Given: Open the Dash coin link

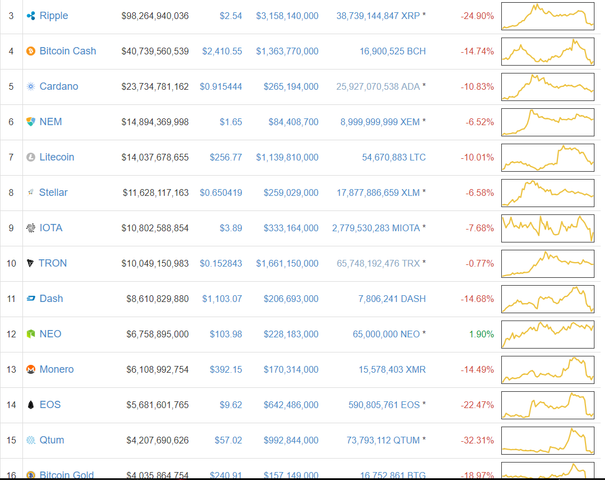Looking at the screenshot, I should [x=51, y=299].
